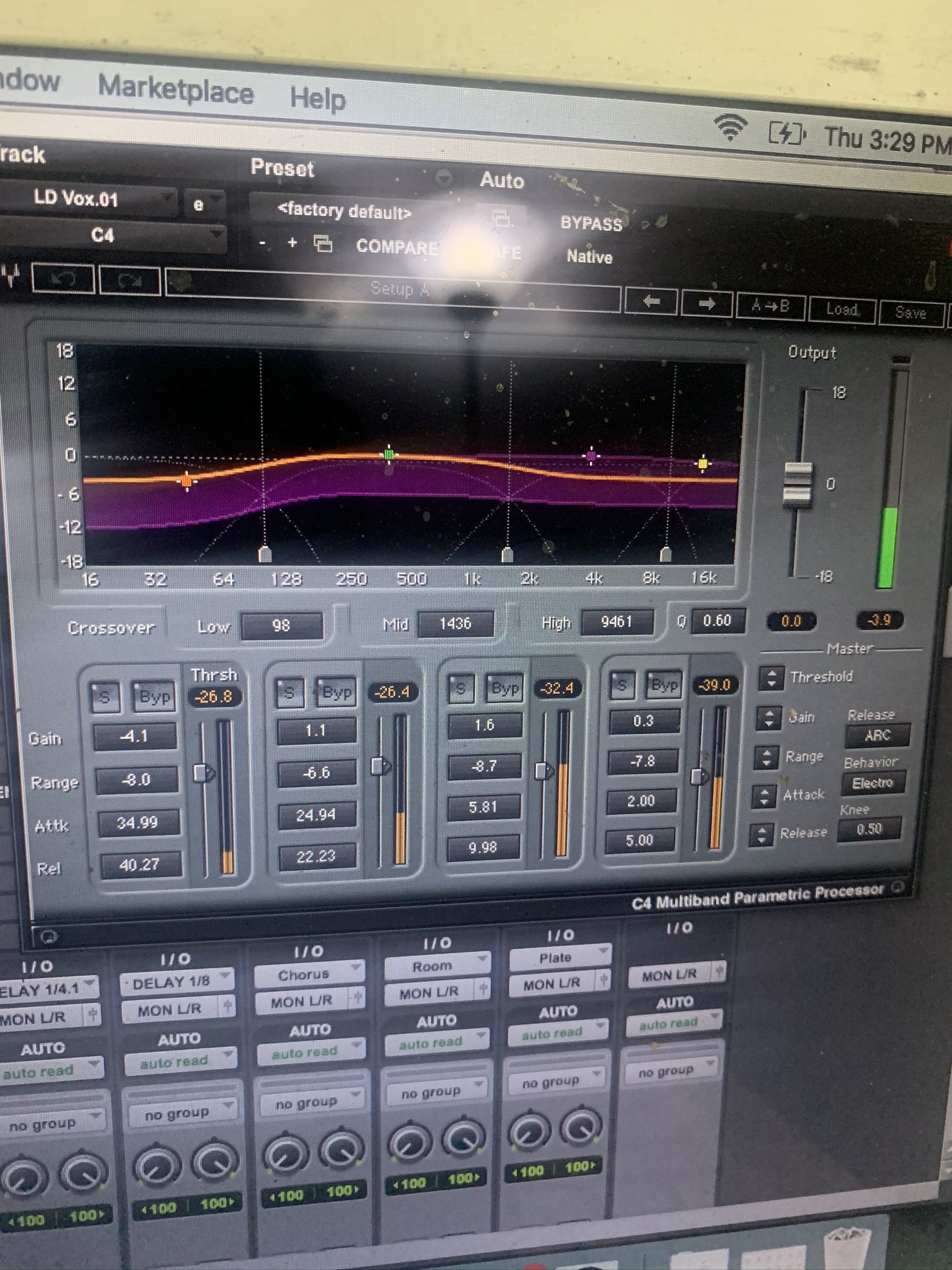
Task: Click the battery charging icon in the menu bar
Action: click(x=787, y=133)
